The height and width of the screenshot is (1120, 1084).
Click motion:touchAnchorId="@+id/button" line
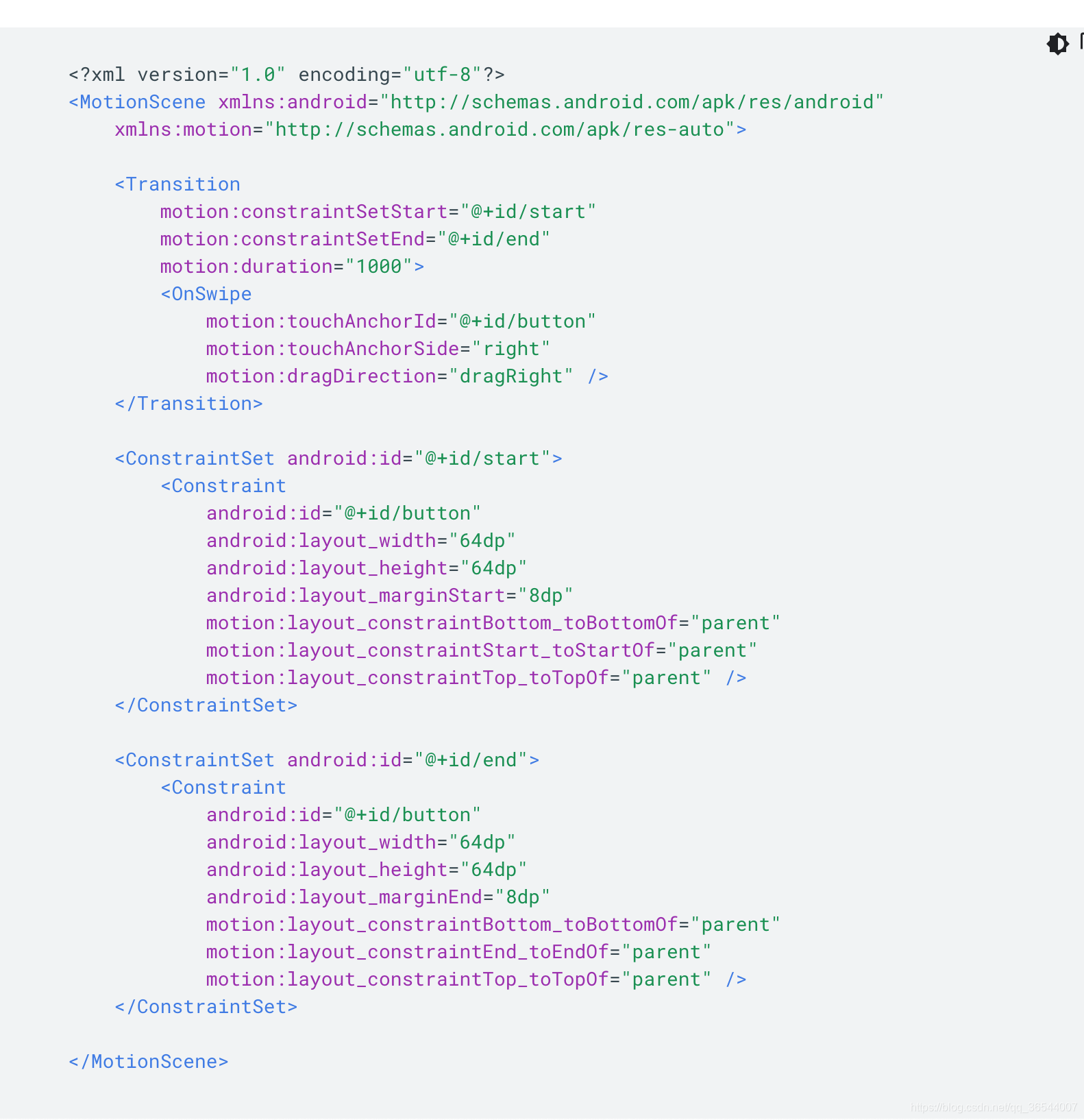pos(401,321)
